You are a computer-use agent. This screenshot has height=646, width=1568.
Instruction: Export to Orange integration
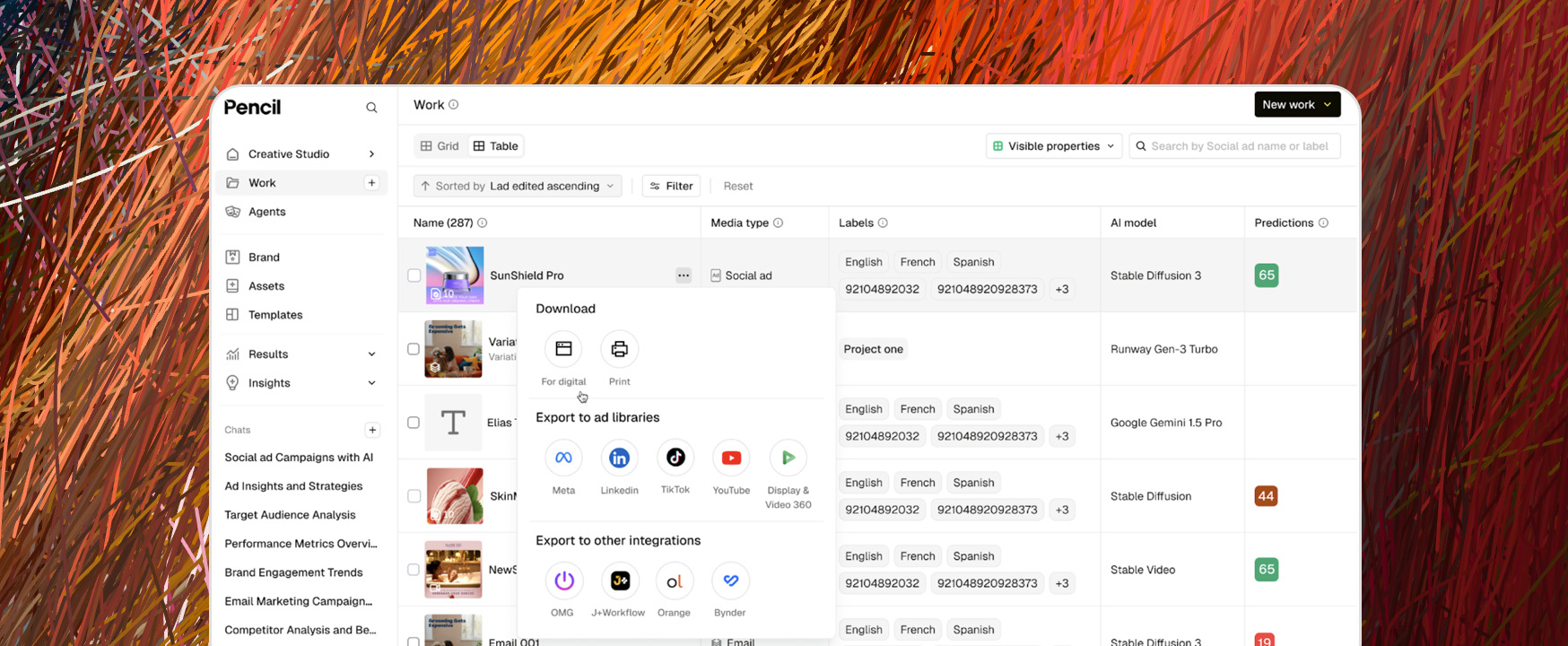[x=675, y=581]
